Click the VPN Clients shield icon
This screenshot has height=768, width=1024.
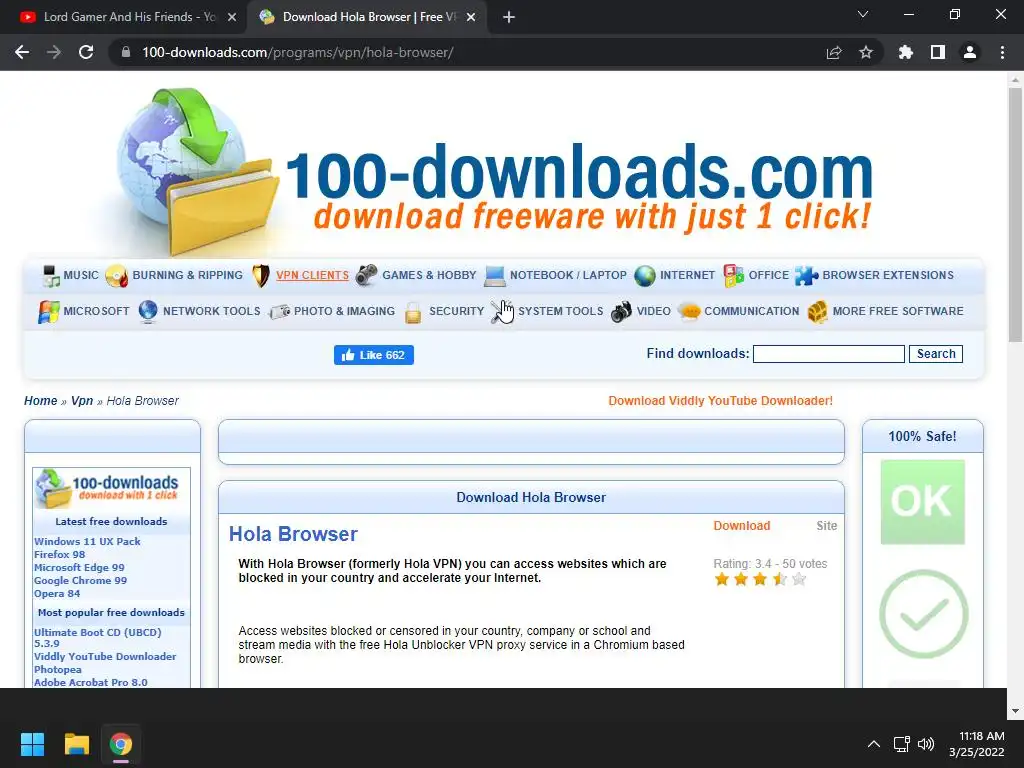[261, 276]
